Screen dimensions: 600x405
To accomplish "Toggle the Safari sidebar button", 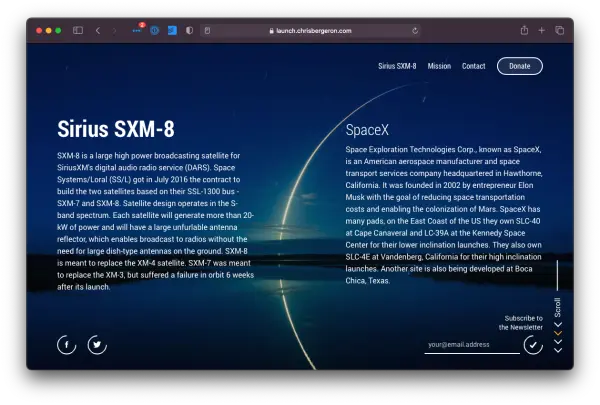I will click(x=78, y=30).
